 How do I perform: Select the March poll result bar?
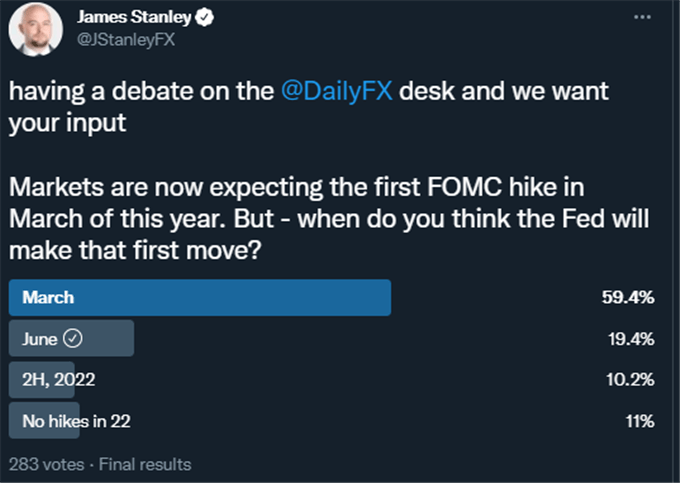click(200, 297)
